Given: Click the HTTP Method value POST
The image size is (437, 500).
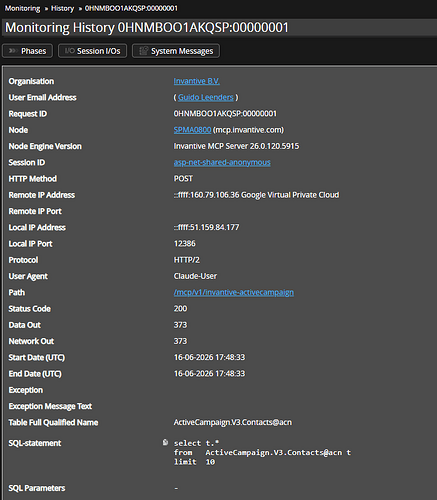Looking at the screenshot, I should click(183, 179).
